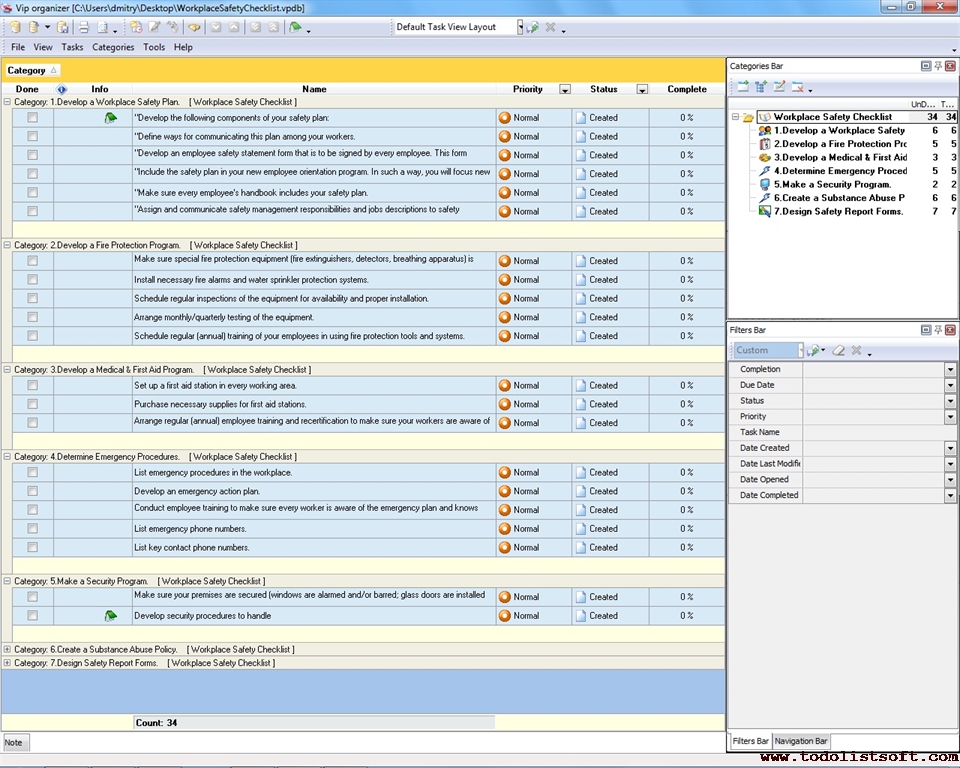Click the Delete Category icon in Categories Bar
960x768 pixels.
[x=797, y=86]
